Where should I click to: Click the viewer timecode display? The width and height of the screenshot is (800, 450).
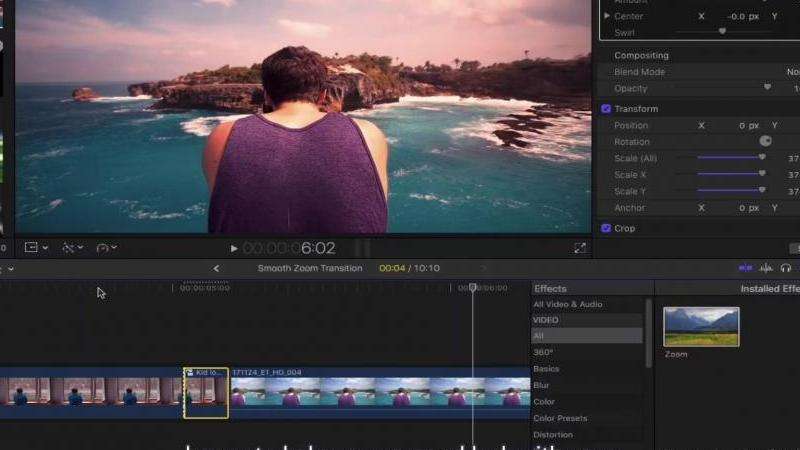289,248
